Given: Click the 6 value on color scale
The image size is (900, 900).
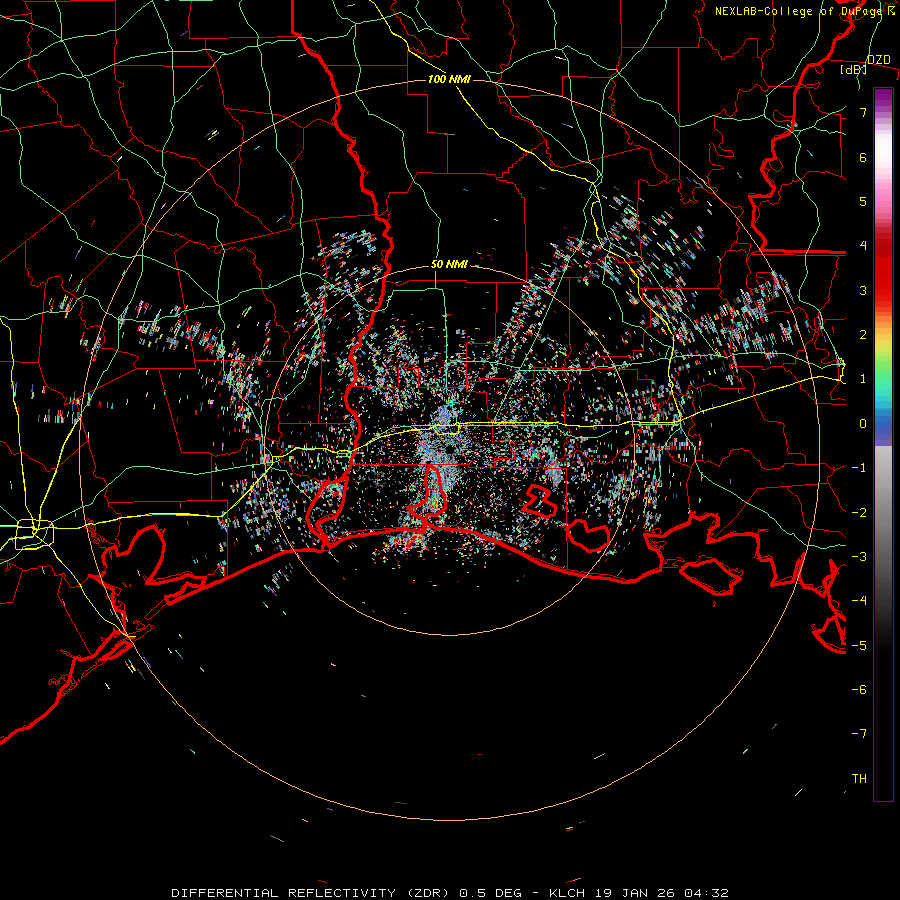Looking at the screenshot, I should tap(863, 157).
